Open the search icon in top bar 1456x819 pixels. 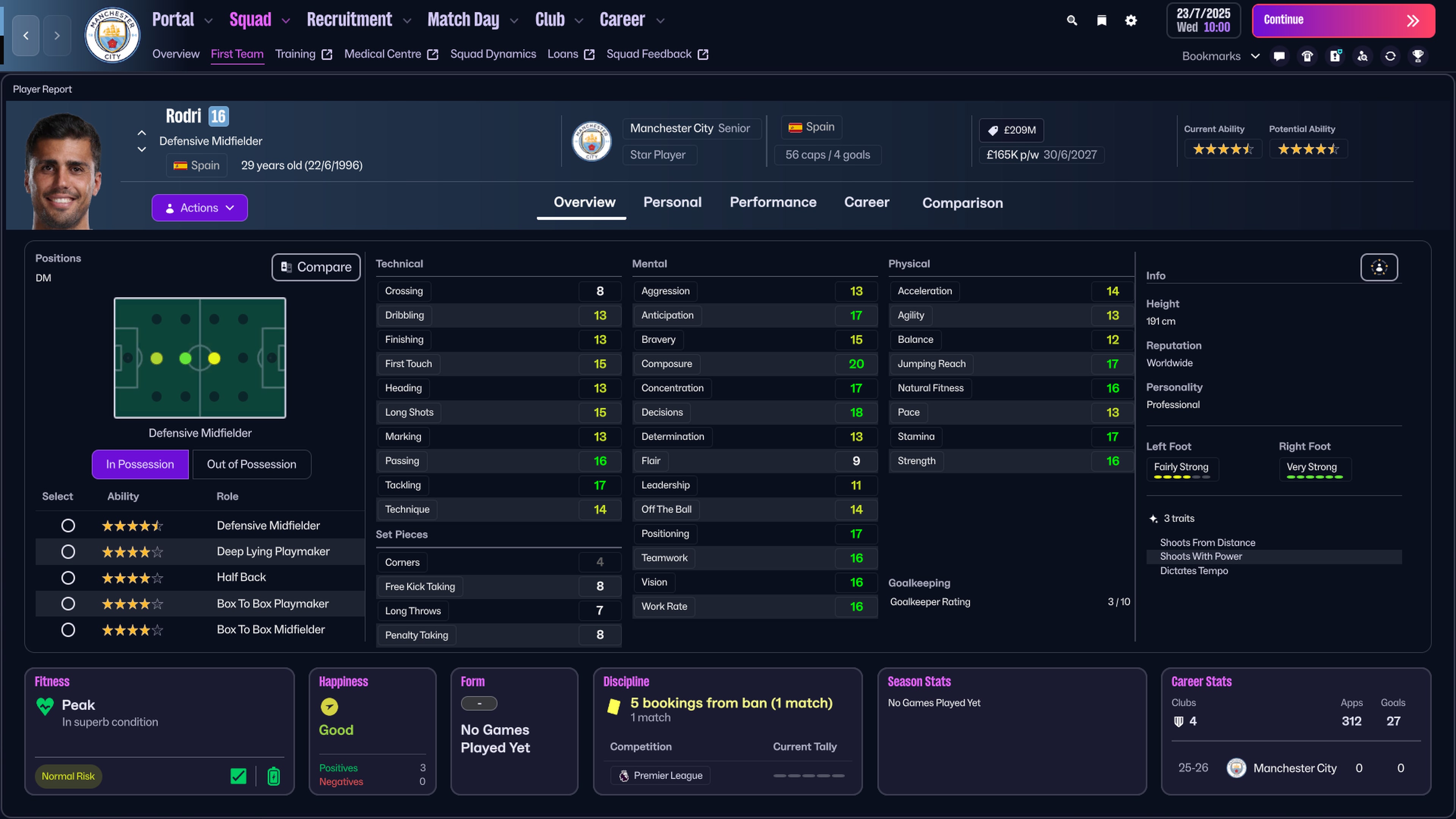click(1072, 20)
